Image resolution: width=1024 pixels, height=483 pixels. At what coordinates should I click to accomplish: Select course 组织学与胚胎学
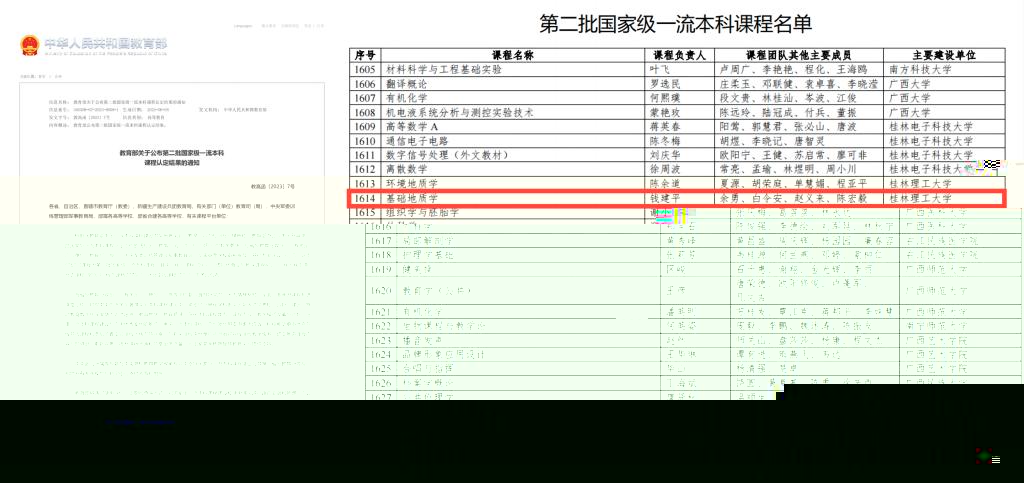tap(423, 213)
